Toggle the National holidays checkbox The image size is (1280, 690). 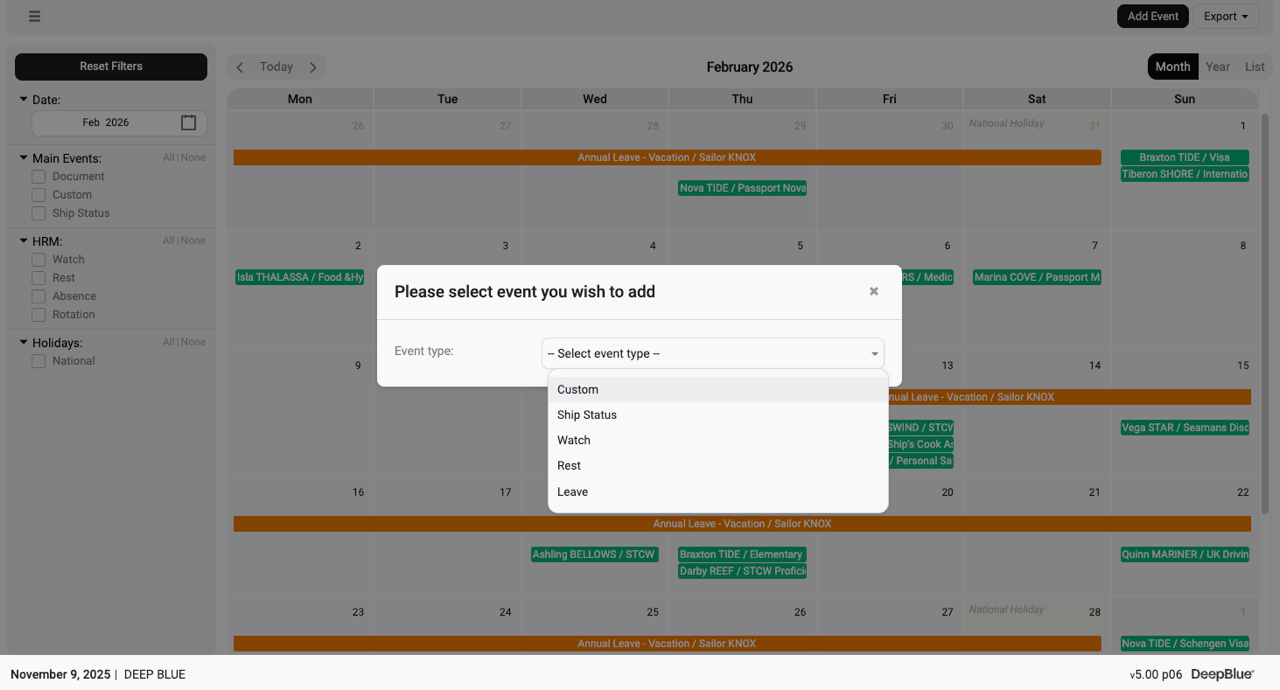click(x=39, y=361)
